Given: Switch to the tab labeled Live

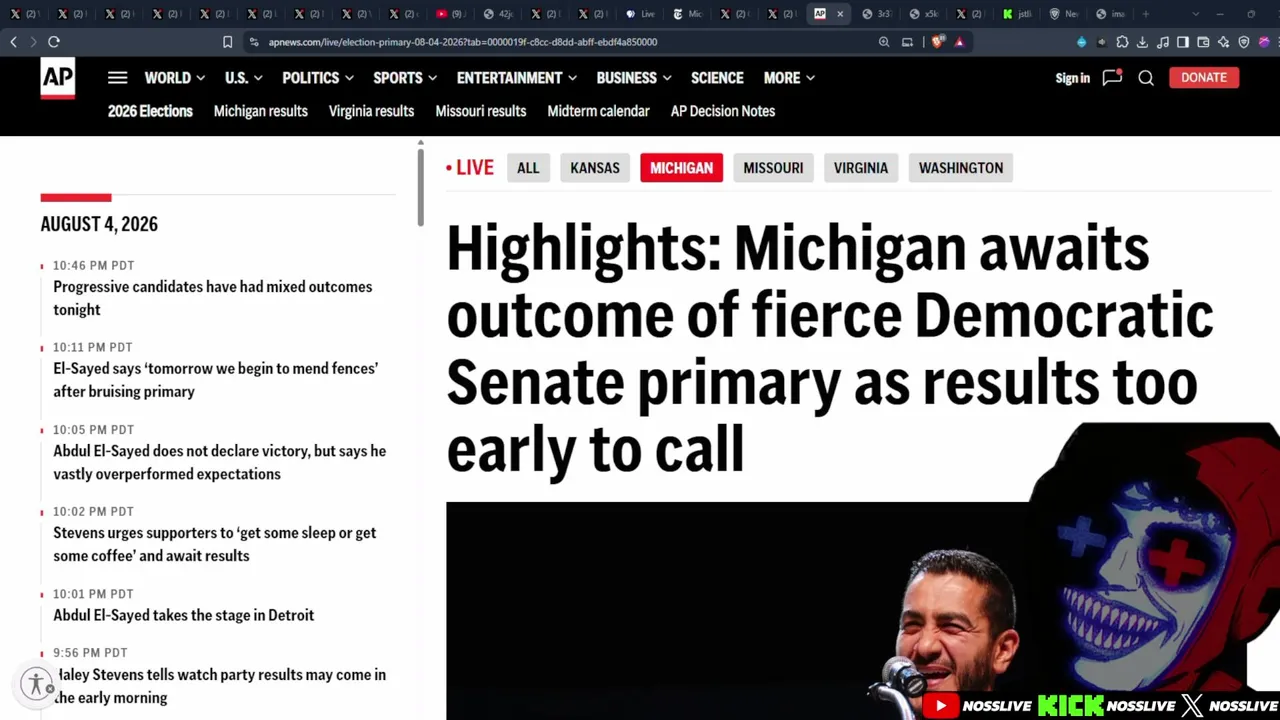Looking at the screenshot, I should (639, 14).
